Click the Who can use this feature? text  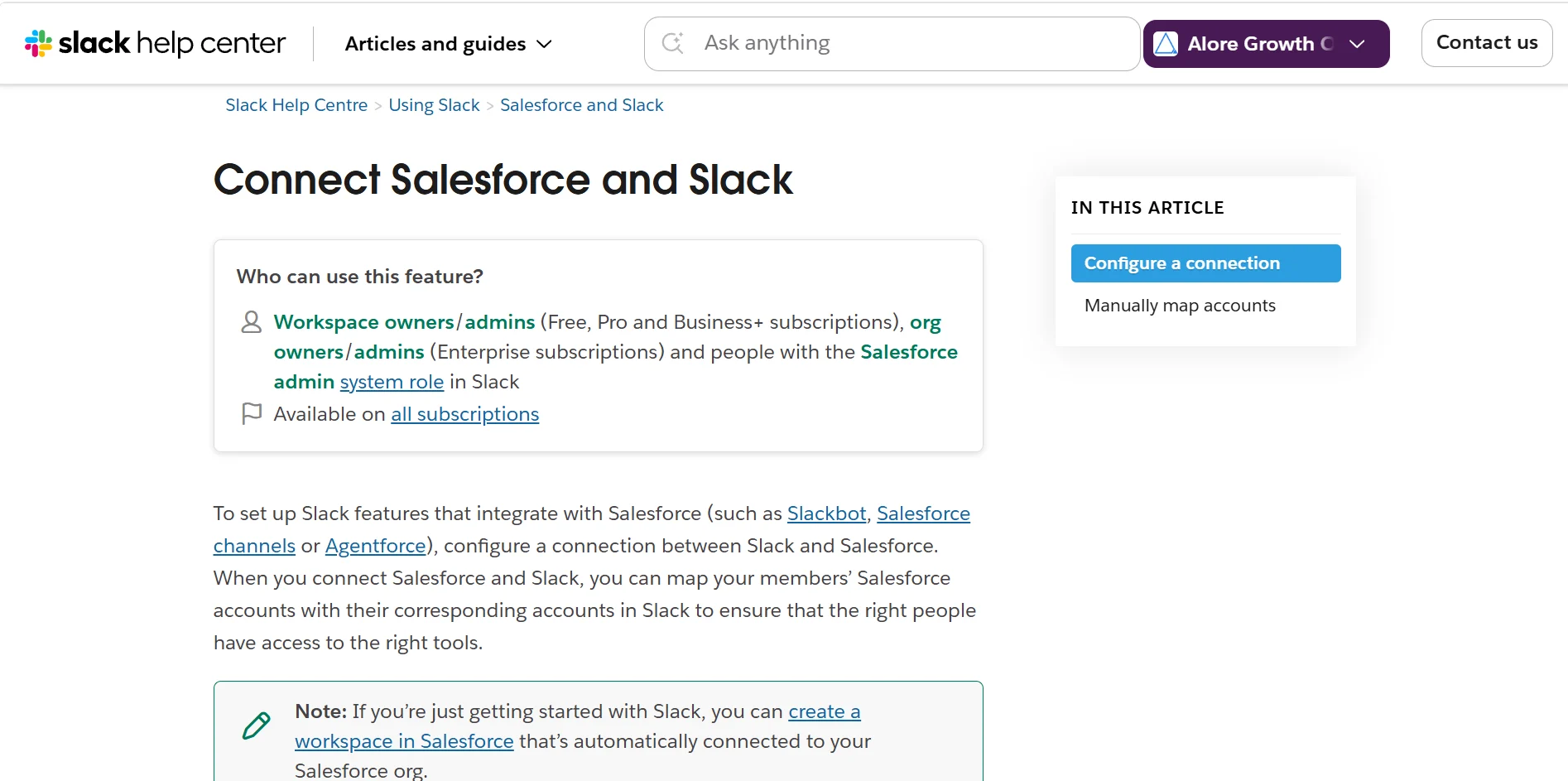[x=359, y=277]
